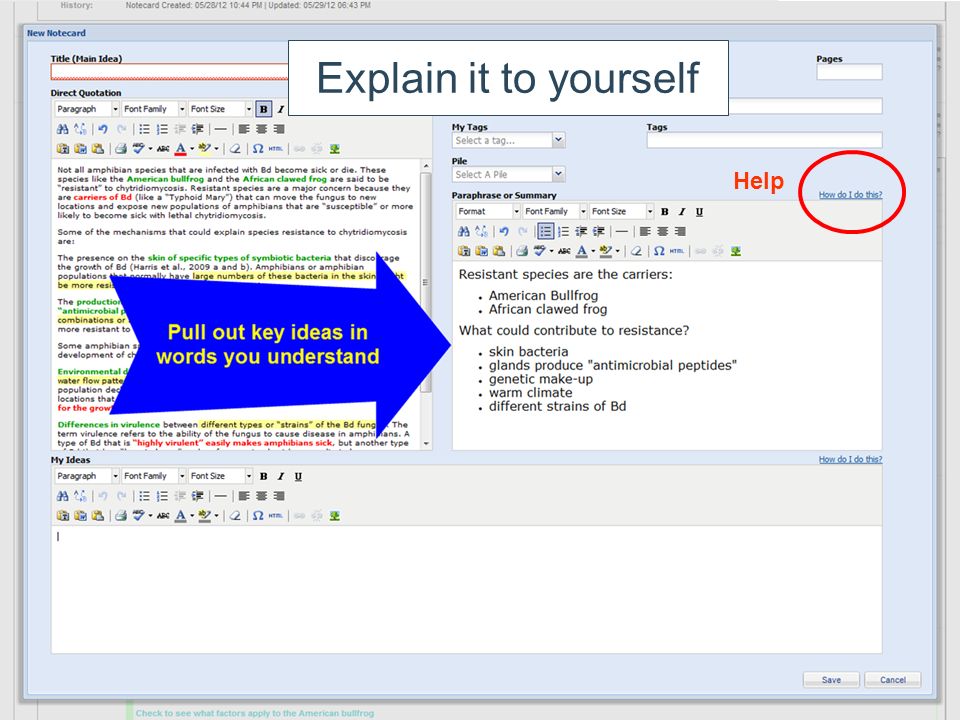The height and width of the screenshot is (720, 960).
Task: Click Indent icon in My Ideas toolbar
Action: point(197,496)
